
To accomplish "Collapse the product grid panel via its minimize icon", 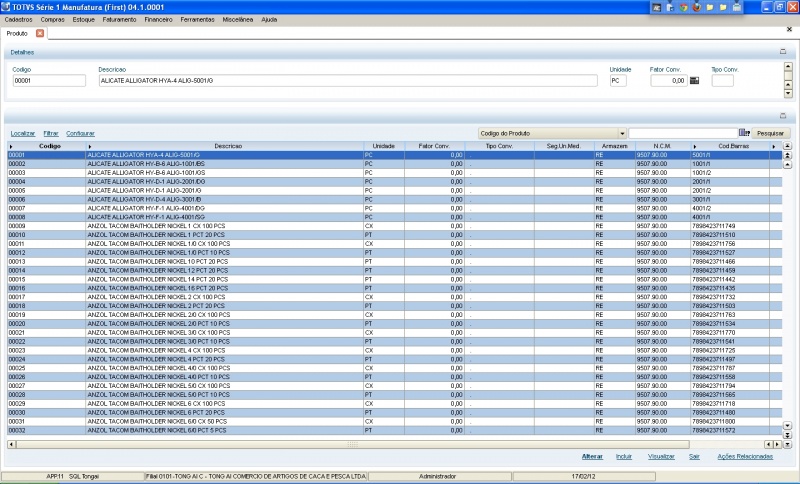I will 783,115.
